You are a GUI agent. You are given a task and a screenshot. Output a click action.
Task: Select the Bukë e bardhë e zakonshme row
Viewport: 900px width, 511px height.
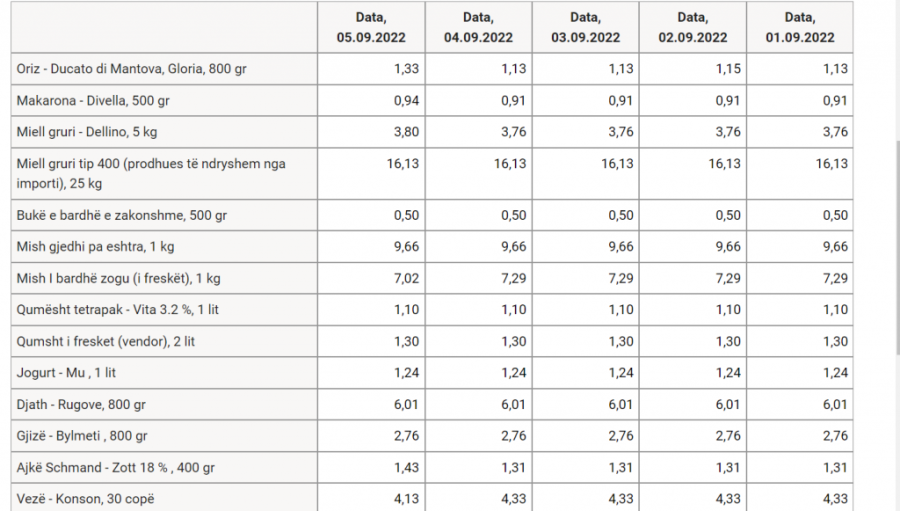(x=432, y=215)
